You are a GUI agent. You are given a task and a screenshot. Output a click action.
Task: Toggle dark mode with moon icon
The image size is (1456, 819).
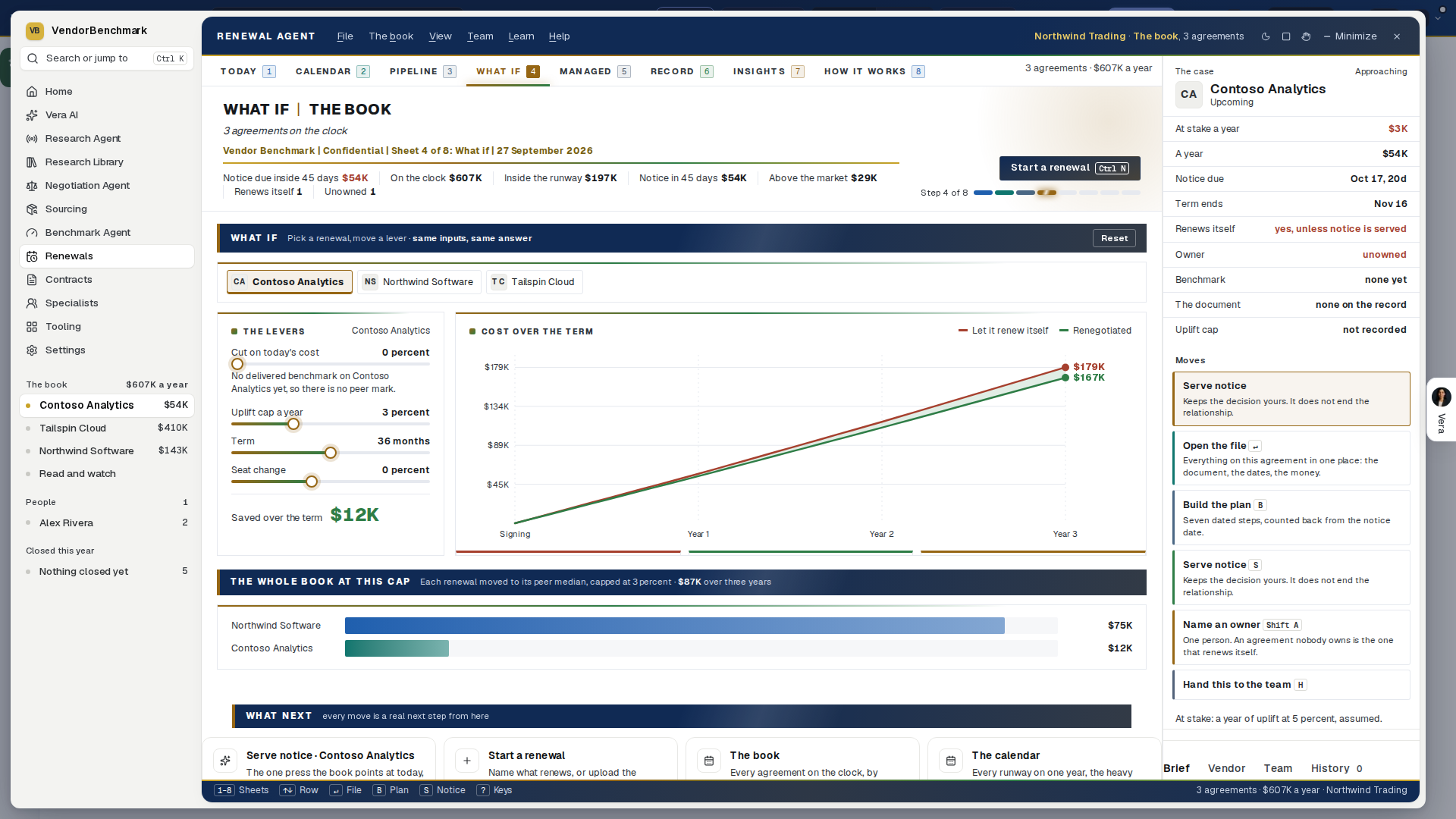(1266, 36)
